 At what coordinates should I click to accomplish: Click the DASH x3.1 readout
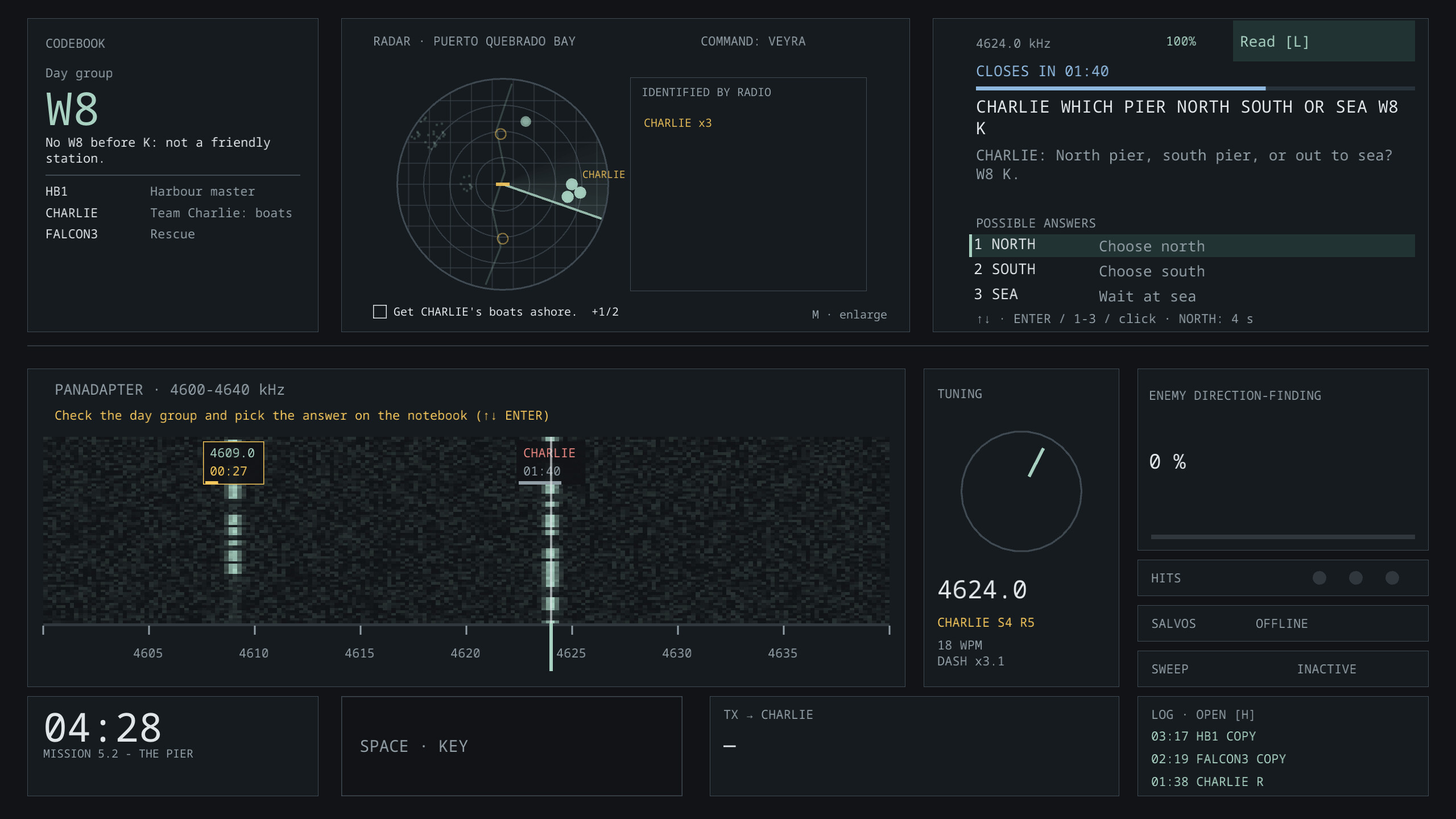point(971,661)
